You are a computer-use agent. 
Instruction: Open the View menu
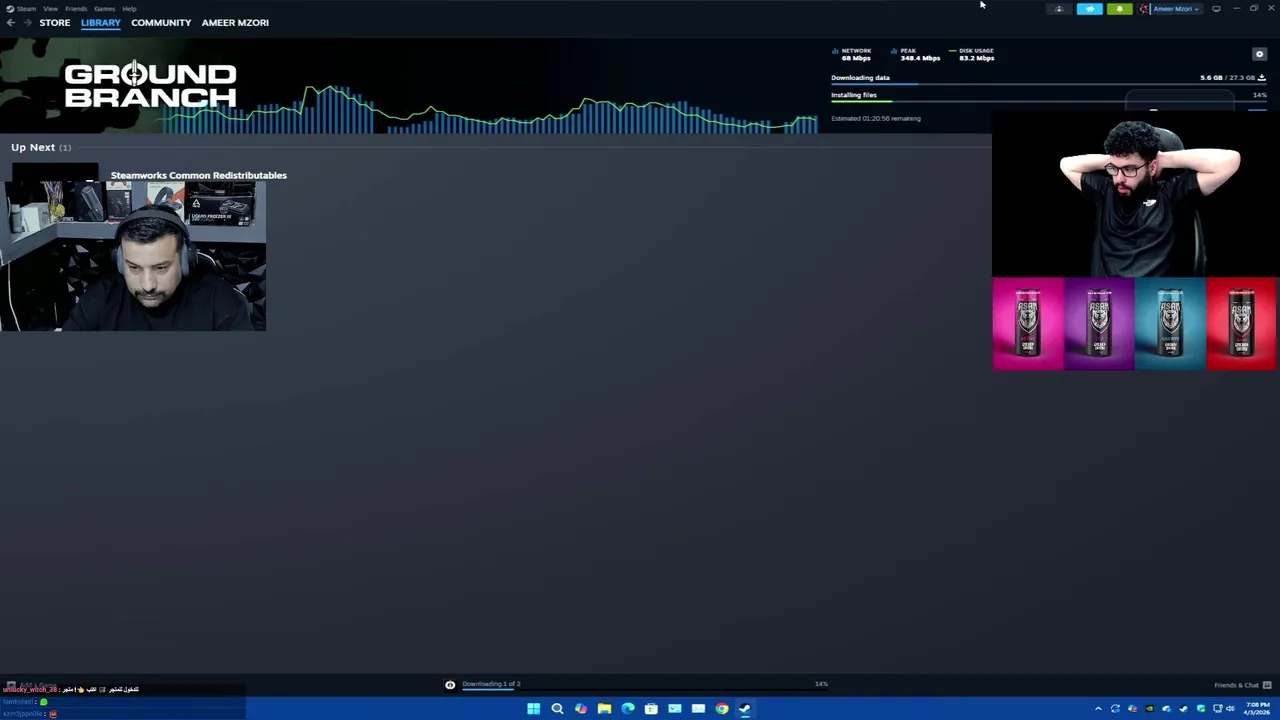pos(50,8)
